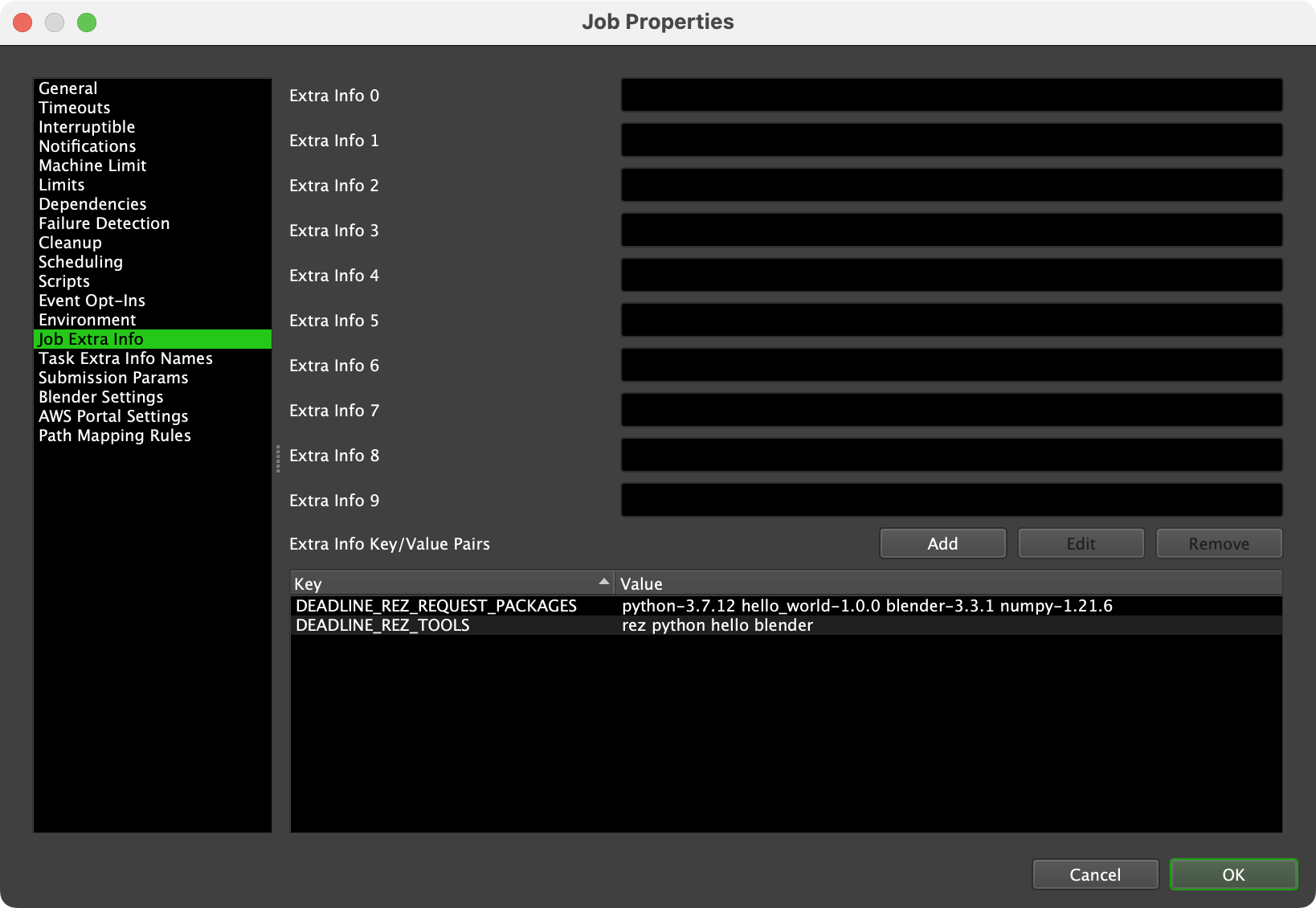The image size is (1316, 908).
Task: Toggle sort order on the Key column header
Action: click(450, 583)
